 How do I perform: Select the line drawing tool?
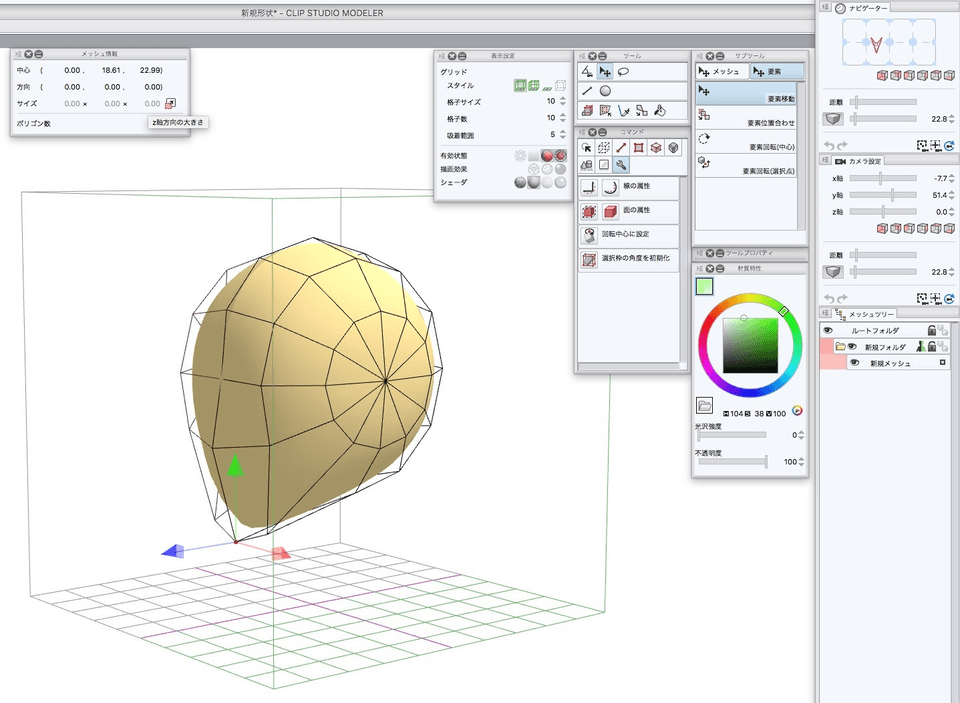(587, 91)
